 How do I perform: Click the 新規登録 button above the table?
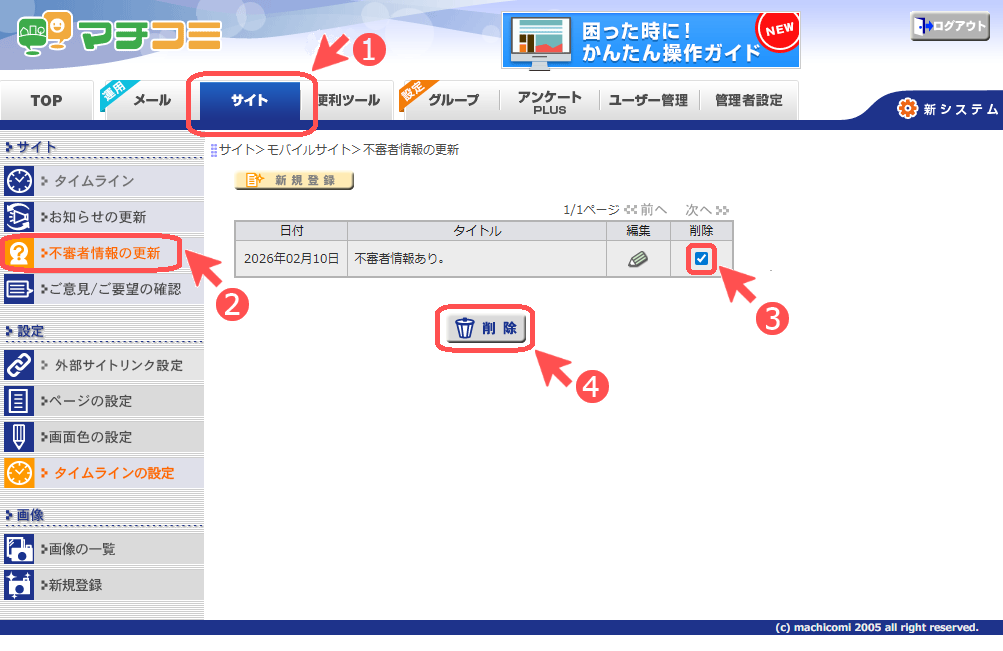[x=294, y=181]
